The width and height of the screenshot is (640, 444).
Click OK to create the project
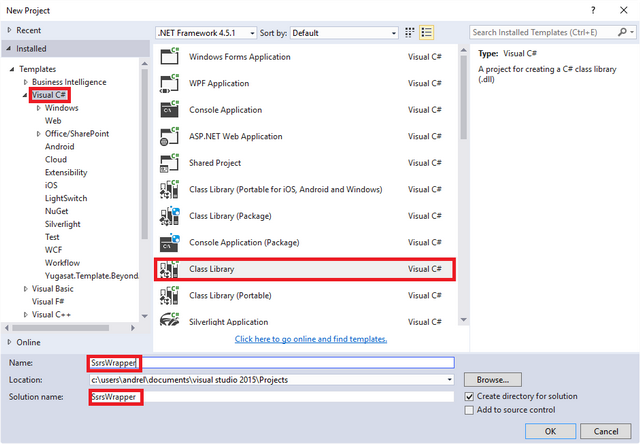(x=550, y=431)
